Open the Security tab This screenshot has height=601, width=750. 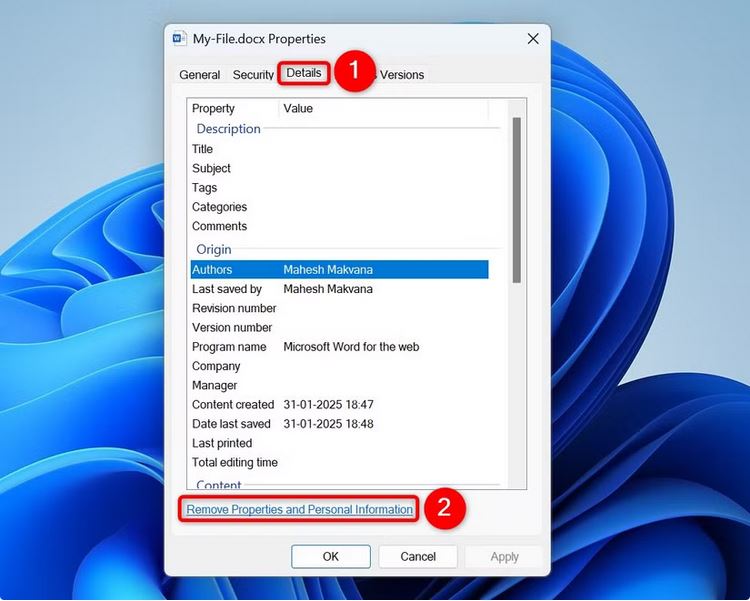coord(253,75)
